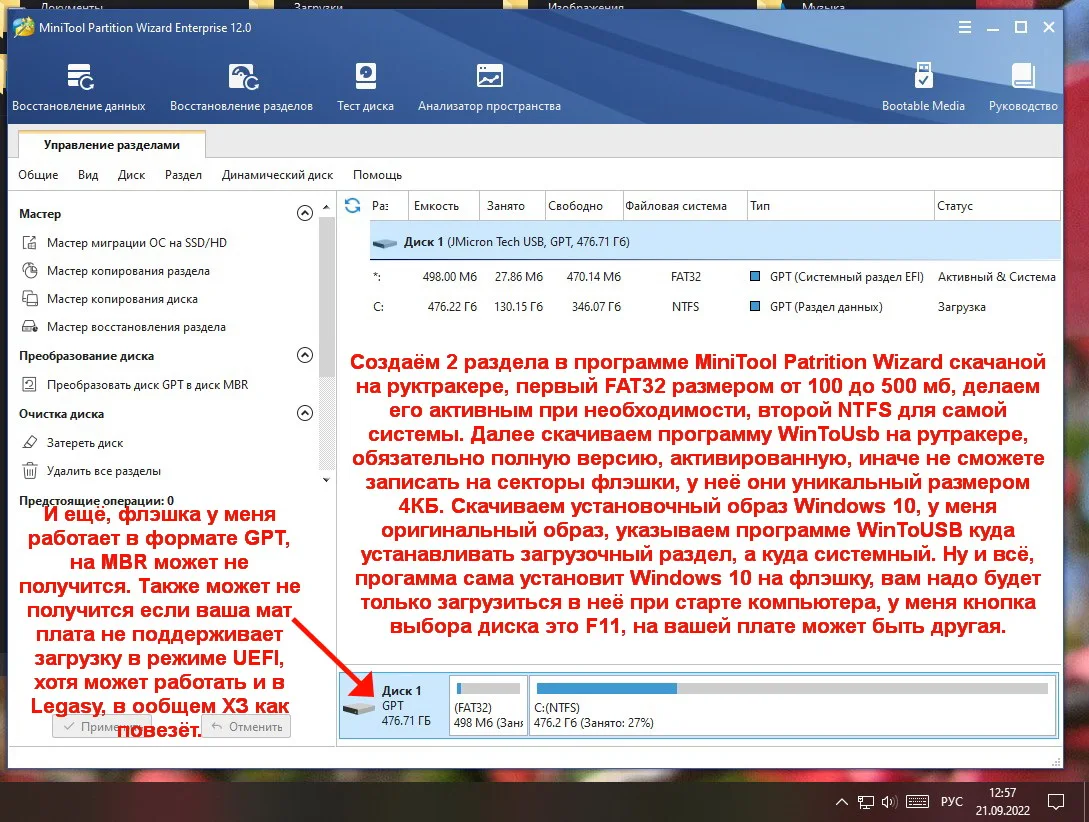Click Затереть диск
Screen dimensions: 1089x822
[x=73, y=442]
